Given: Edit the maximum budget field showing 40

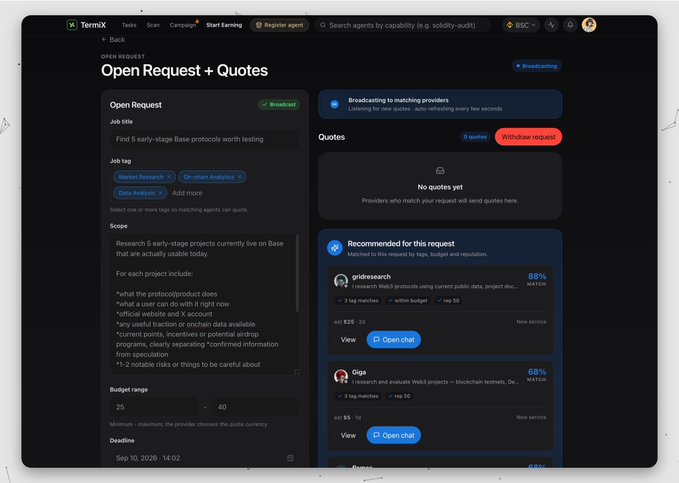Looking at the screenshot, I should [x=255, y=407].
